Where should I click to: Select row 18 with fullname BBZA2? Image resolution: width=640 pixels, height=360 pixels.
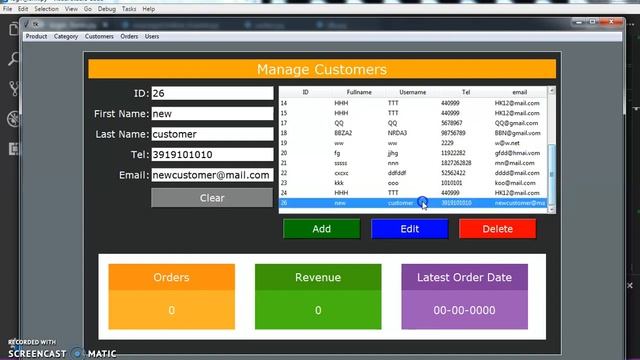(413, 133)
